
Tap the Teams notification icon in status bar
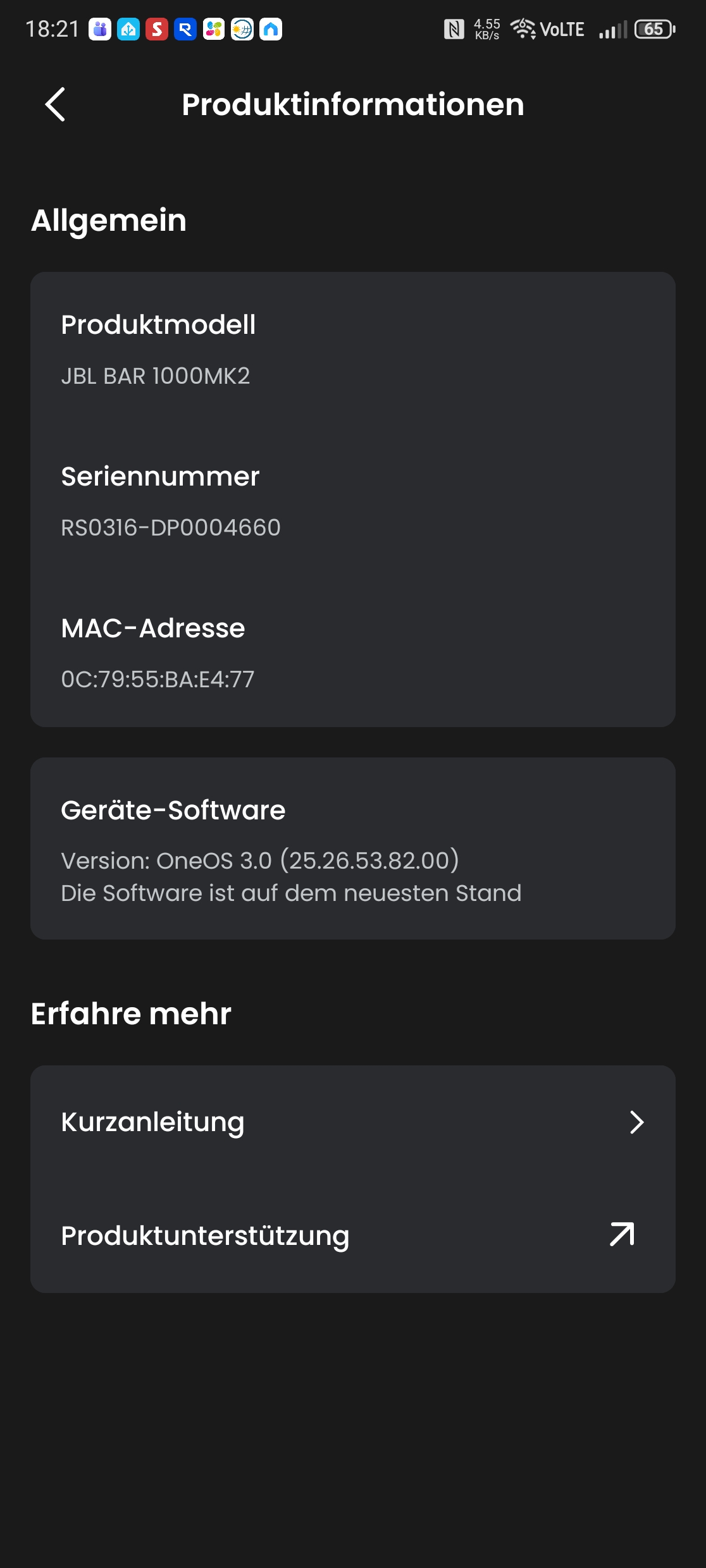[100, 29]
